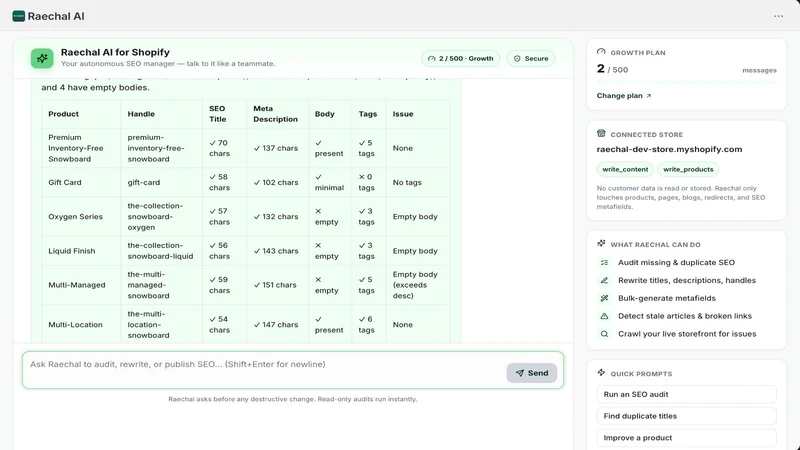
Task: Choose the Run an SEO audit prompt
Action: [x=686, y=394]
